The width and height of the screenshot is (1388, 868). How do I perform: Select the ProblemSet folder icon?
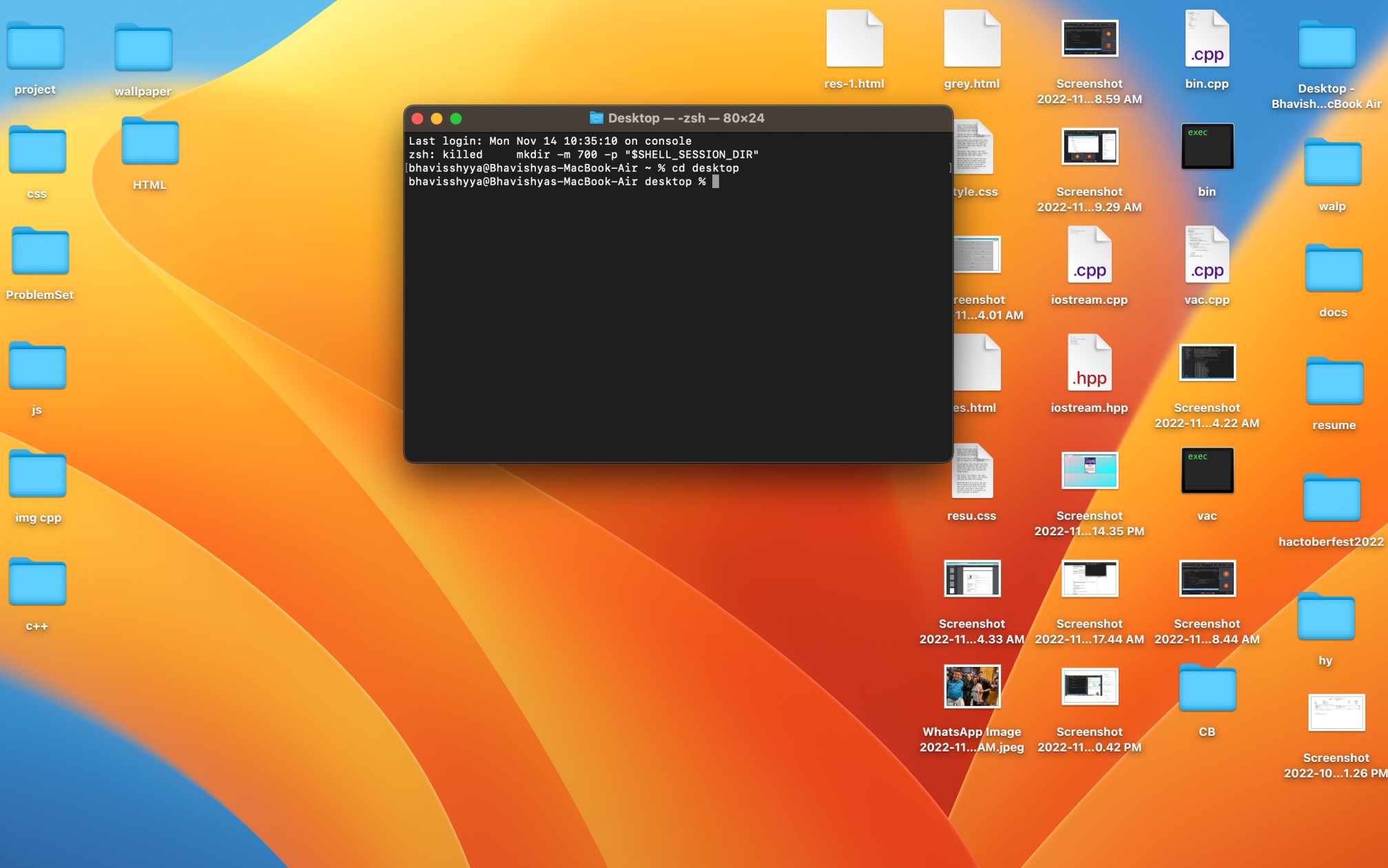[x=40, y=252]
